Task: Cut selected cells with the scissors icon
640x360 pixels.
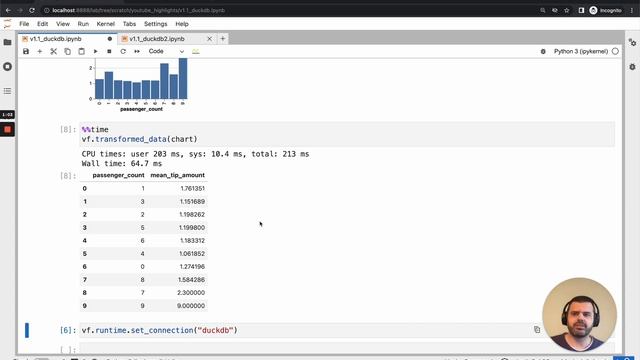Action: (x=53, y=51)
